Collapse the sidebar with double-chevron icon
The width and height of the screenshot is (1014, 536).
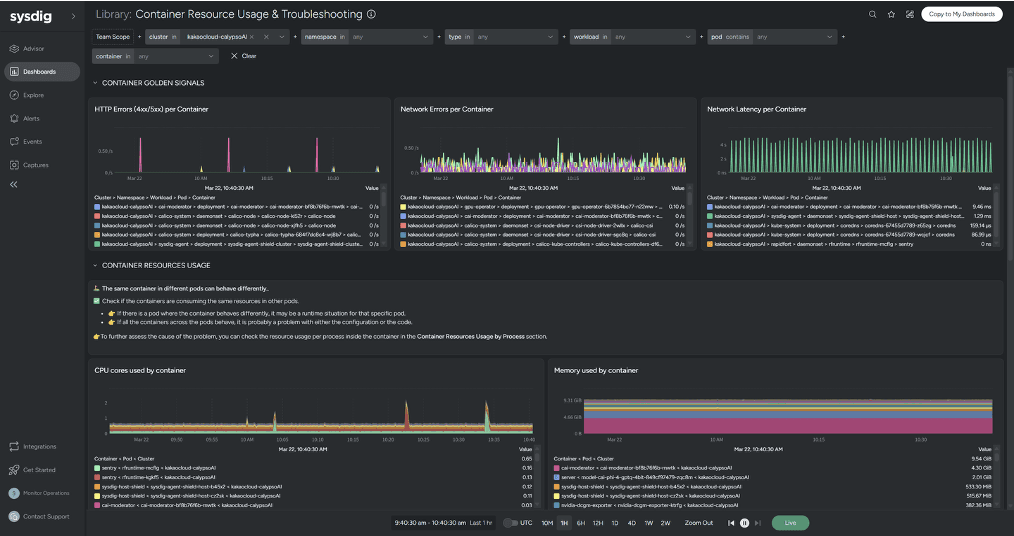14,185
